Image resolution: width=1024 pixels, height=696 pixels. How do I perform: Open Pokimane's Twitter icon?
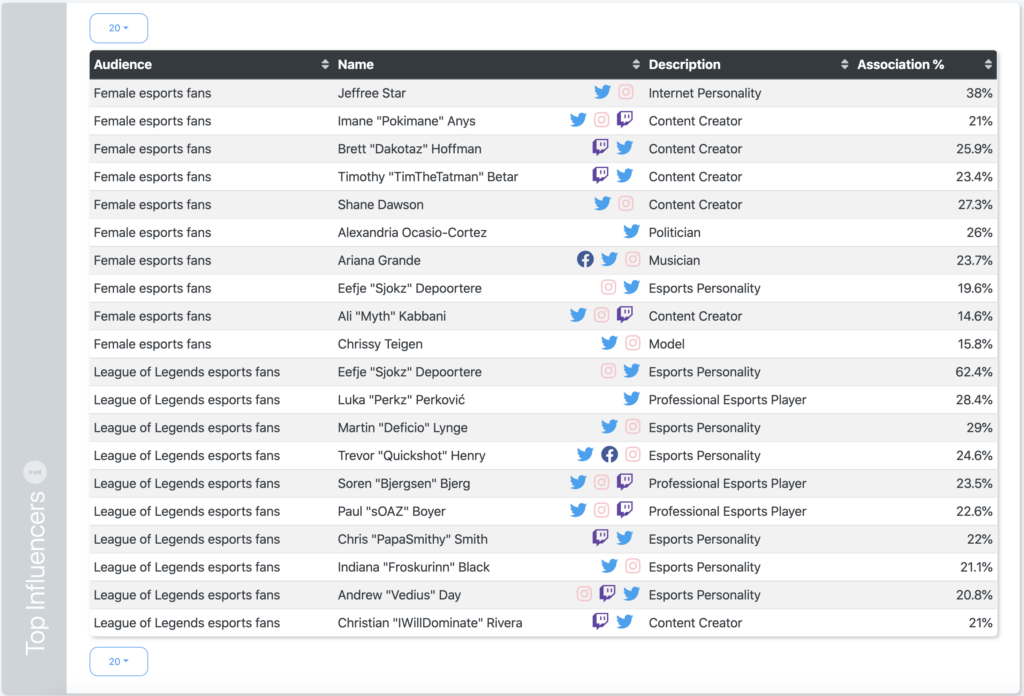tap(578, 120)
